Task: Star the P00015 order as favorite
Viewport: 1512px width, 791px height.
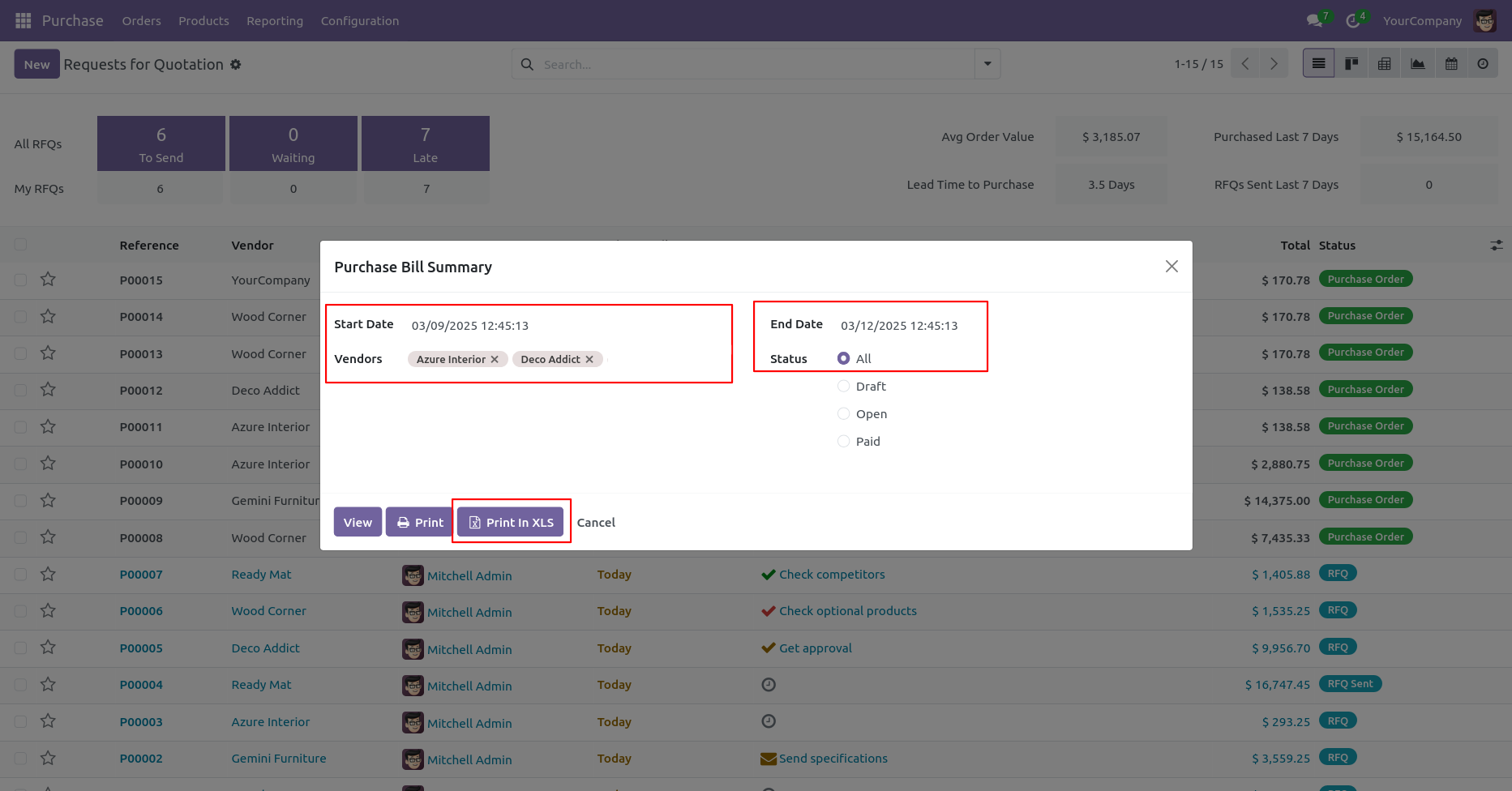Action: coord(48,279)
